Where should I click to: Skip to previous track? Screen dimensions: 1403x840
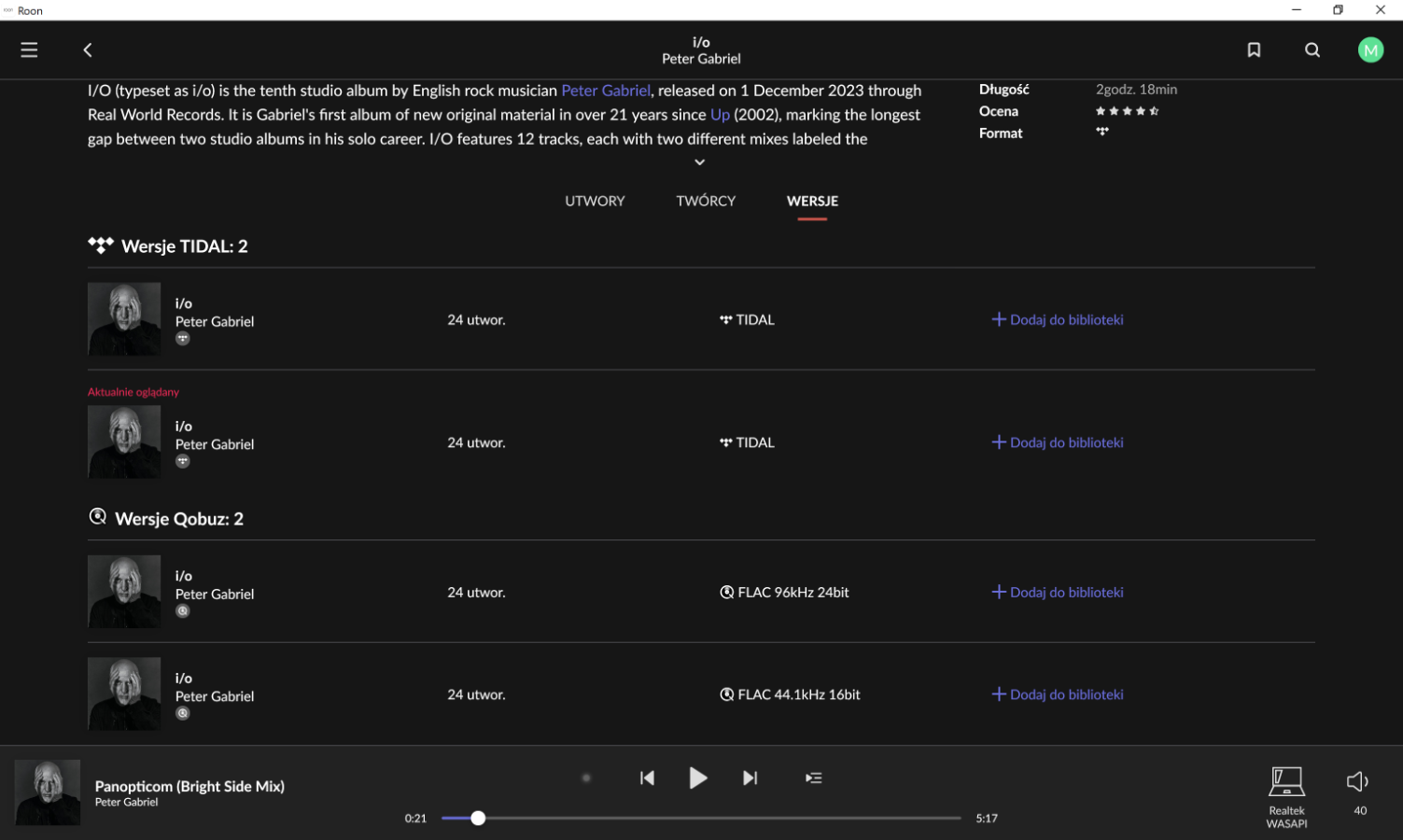[647, 777]
